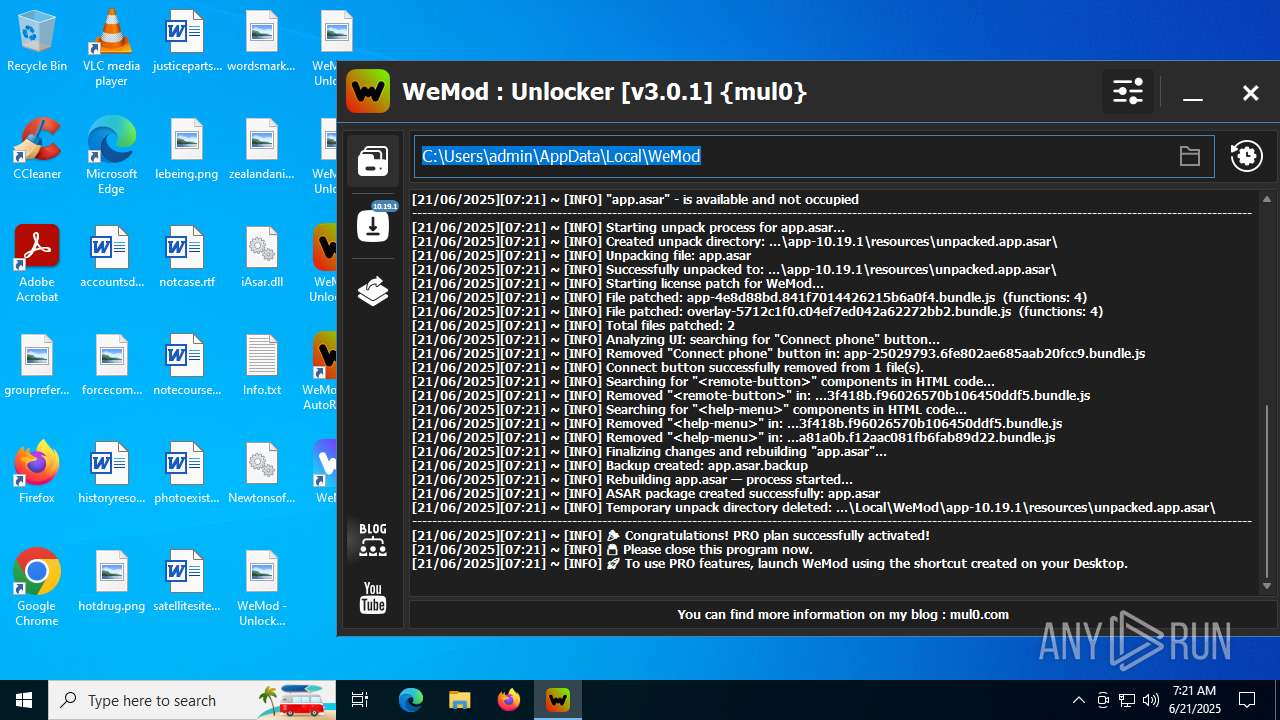Click the WeMod logo in title bar
The width and height of the screenshot is (1280, 720).
(368, 92)
